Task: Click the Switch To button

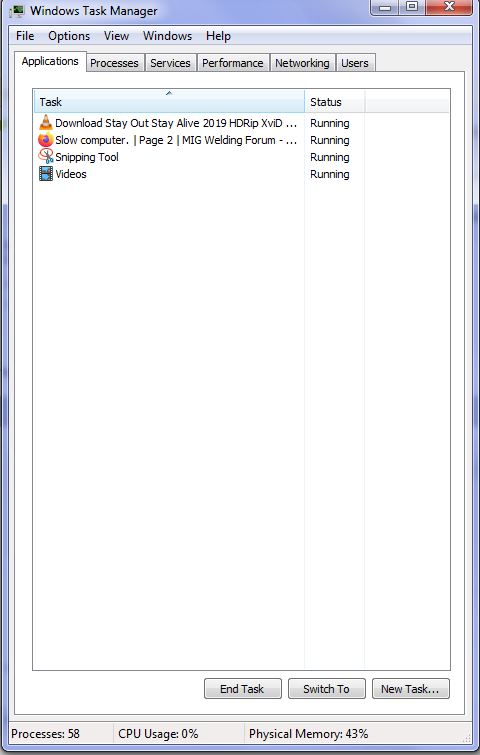Action: click(x=326, y=689)
